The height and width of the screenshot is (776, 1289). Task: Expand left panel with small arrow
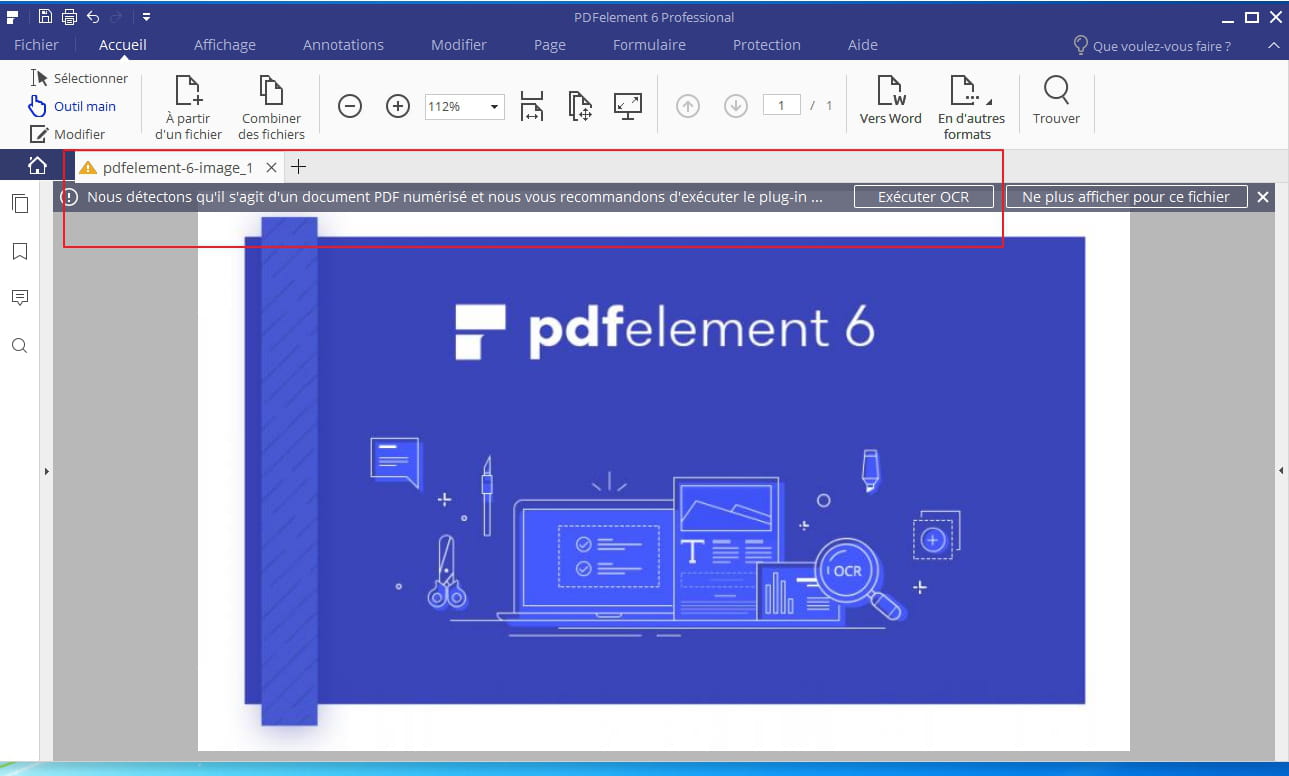(46, 470)
